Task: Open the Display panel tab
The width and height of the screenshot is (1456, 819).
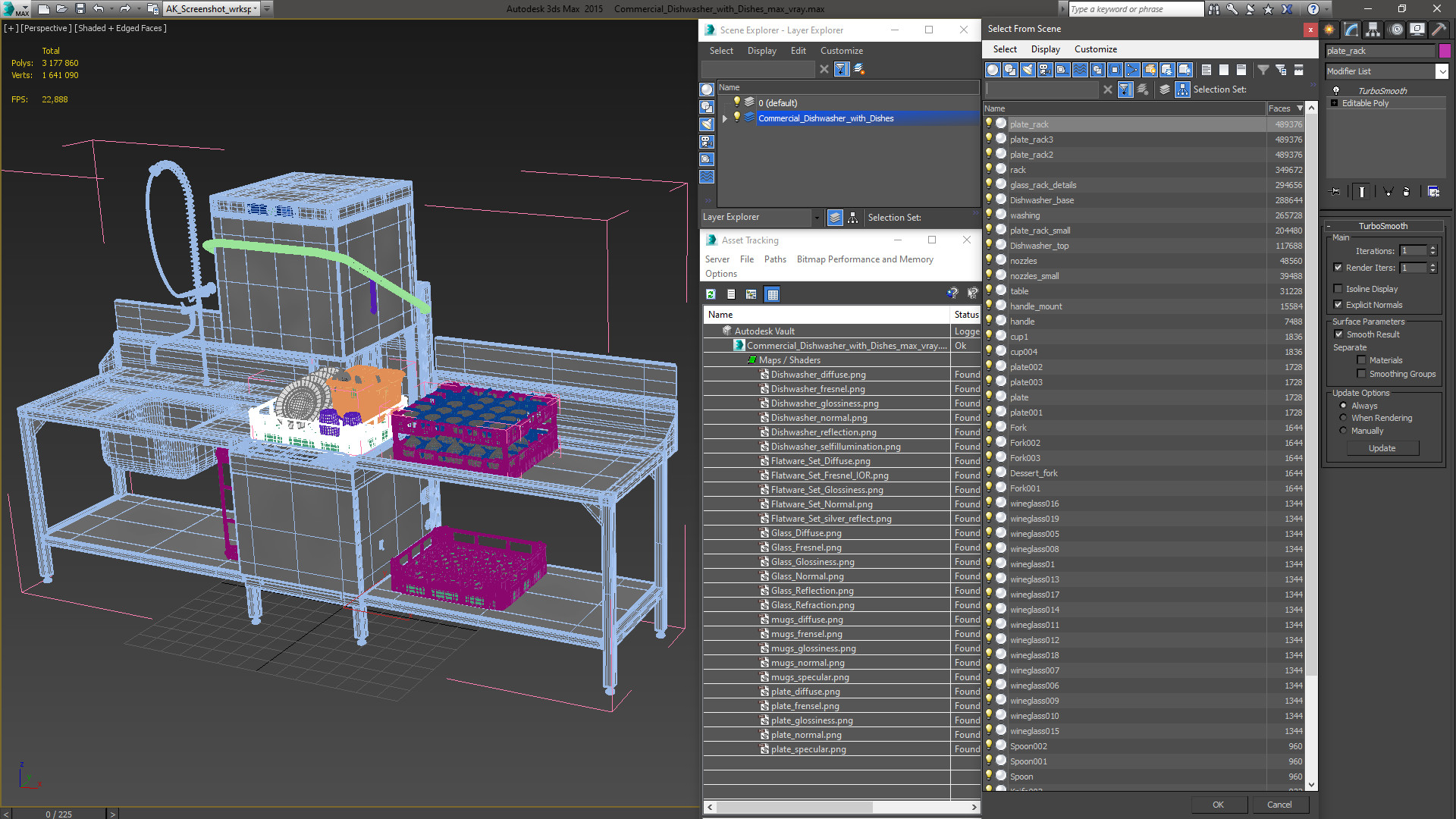Action: pyautogui.click(x=1417, y=30)
